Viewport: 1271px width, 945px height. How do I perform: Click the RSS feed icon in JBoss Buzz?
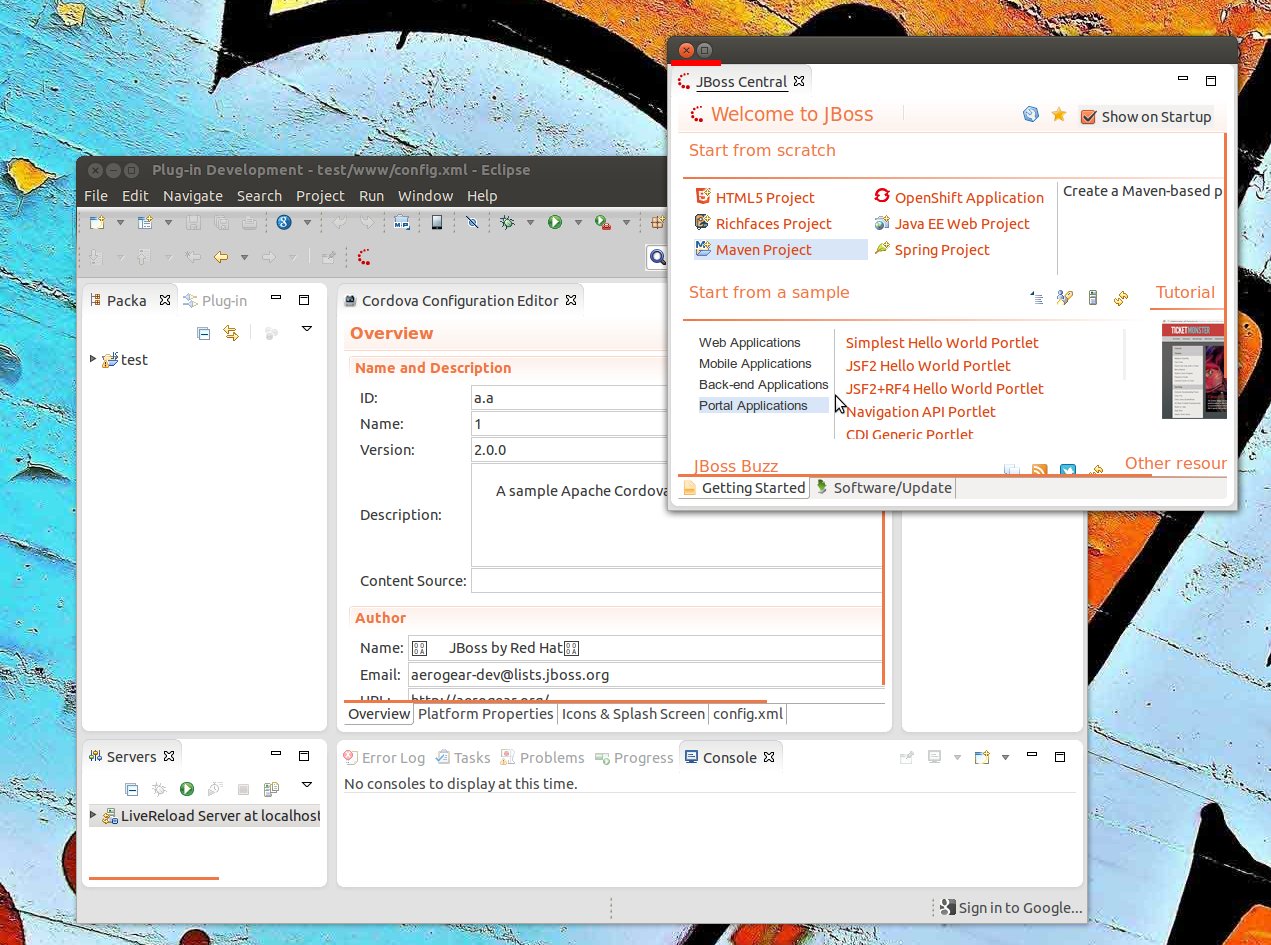coord(1040,470)
